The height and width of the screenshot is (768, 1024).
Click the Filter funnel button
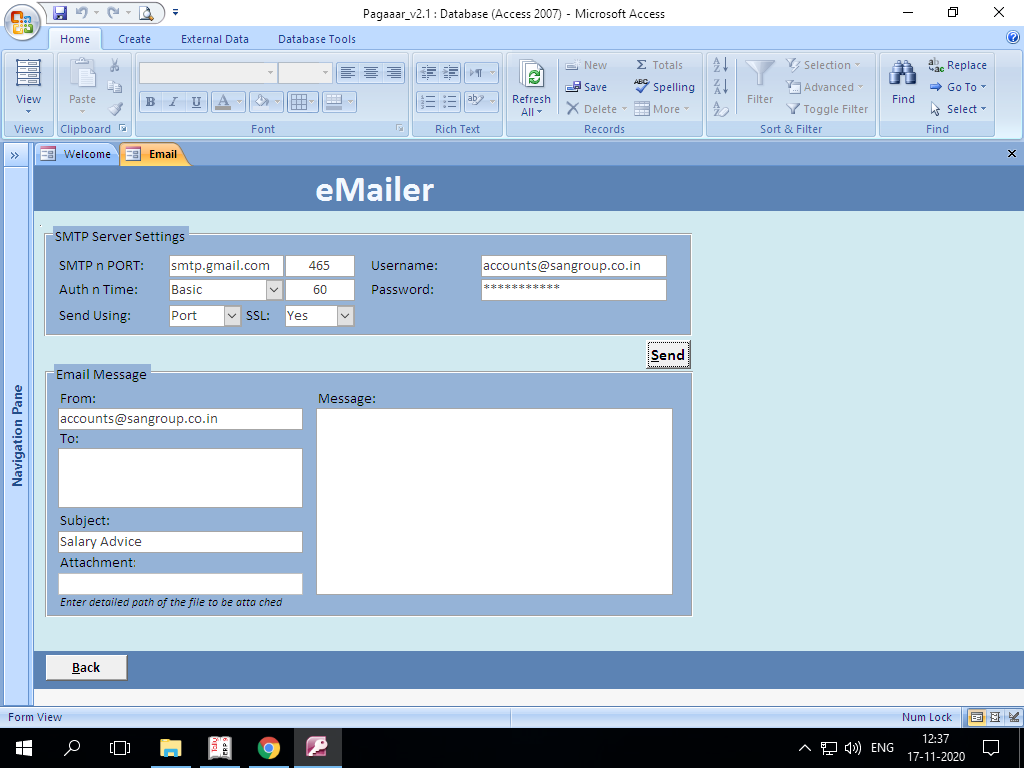[x=760, y=82]
